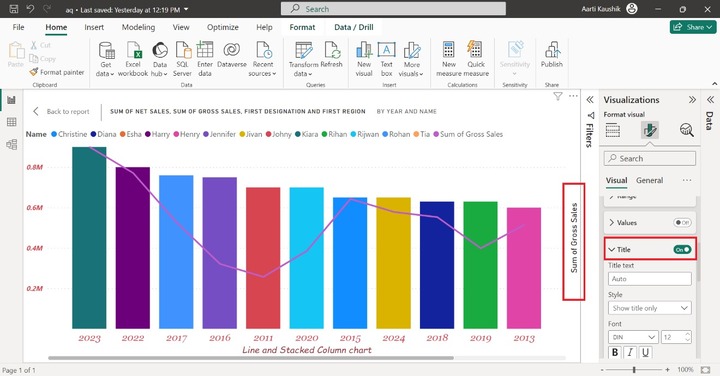Toggle Italic for title font
This screenshot has width=720, height=376.
(630, 352)
